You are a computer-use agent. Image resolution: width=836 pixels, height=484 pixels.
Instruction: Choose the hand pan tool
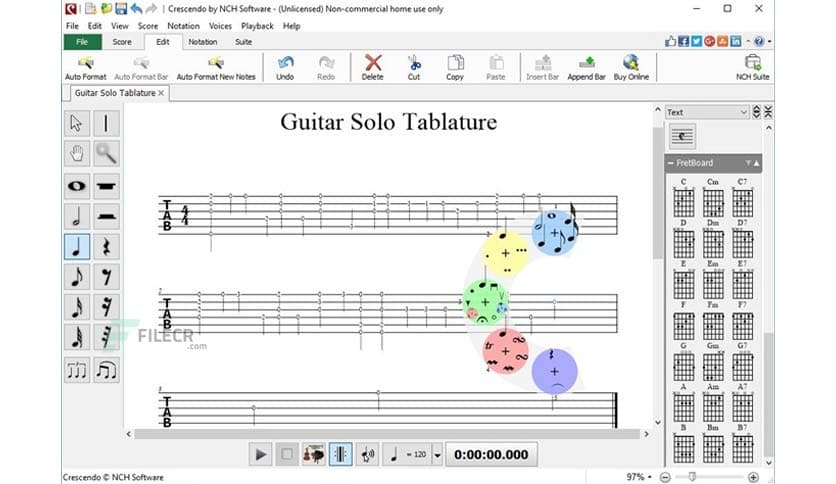(x=76, y=154)
